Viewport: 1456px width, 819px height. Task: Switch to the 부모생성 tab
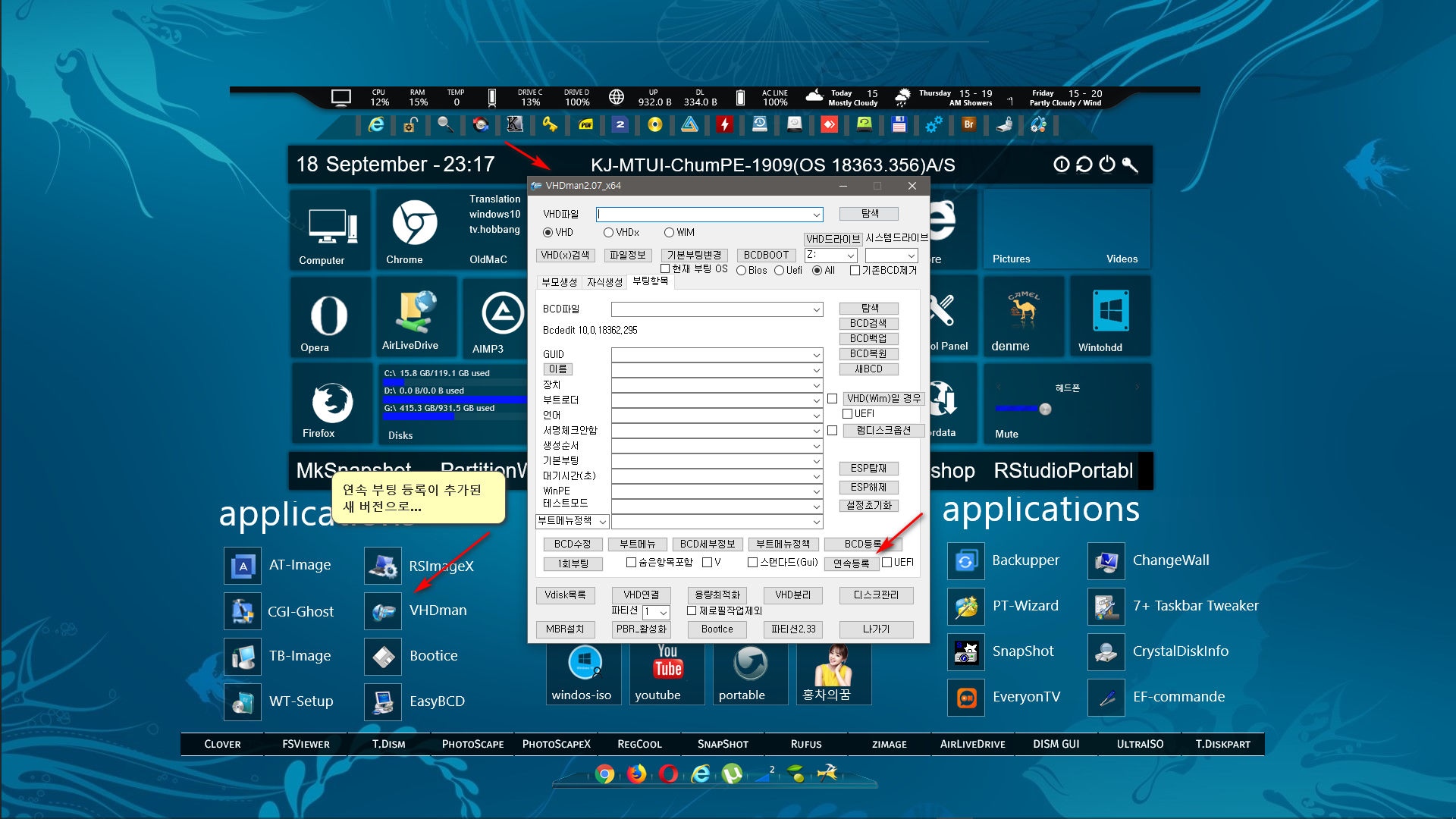click(x=559, y=282)
